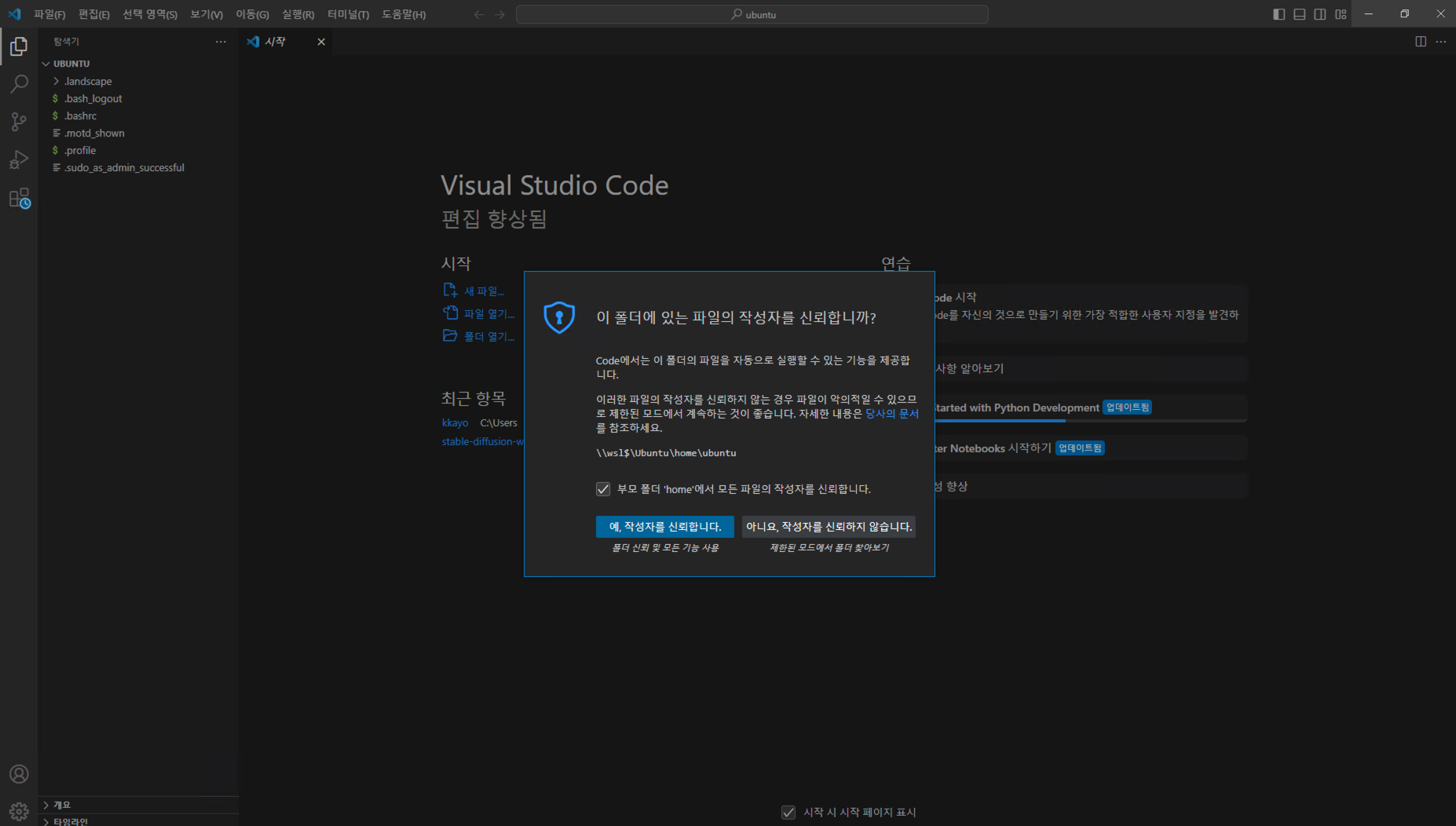The image size is (1456, 826).
Task: Click the 폴더 열기... link
Action: (489, 336)
